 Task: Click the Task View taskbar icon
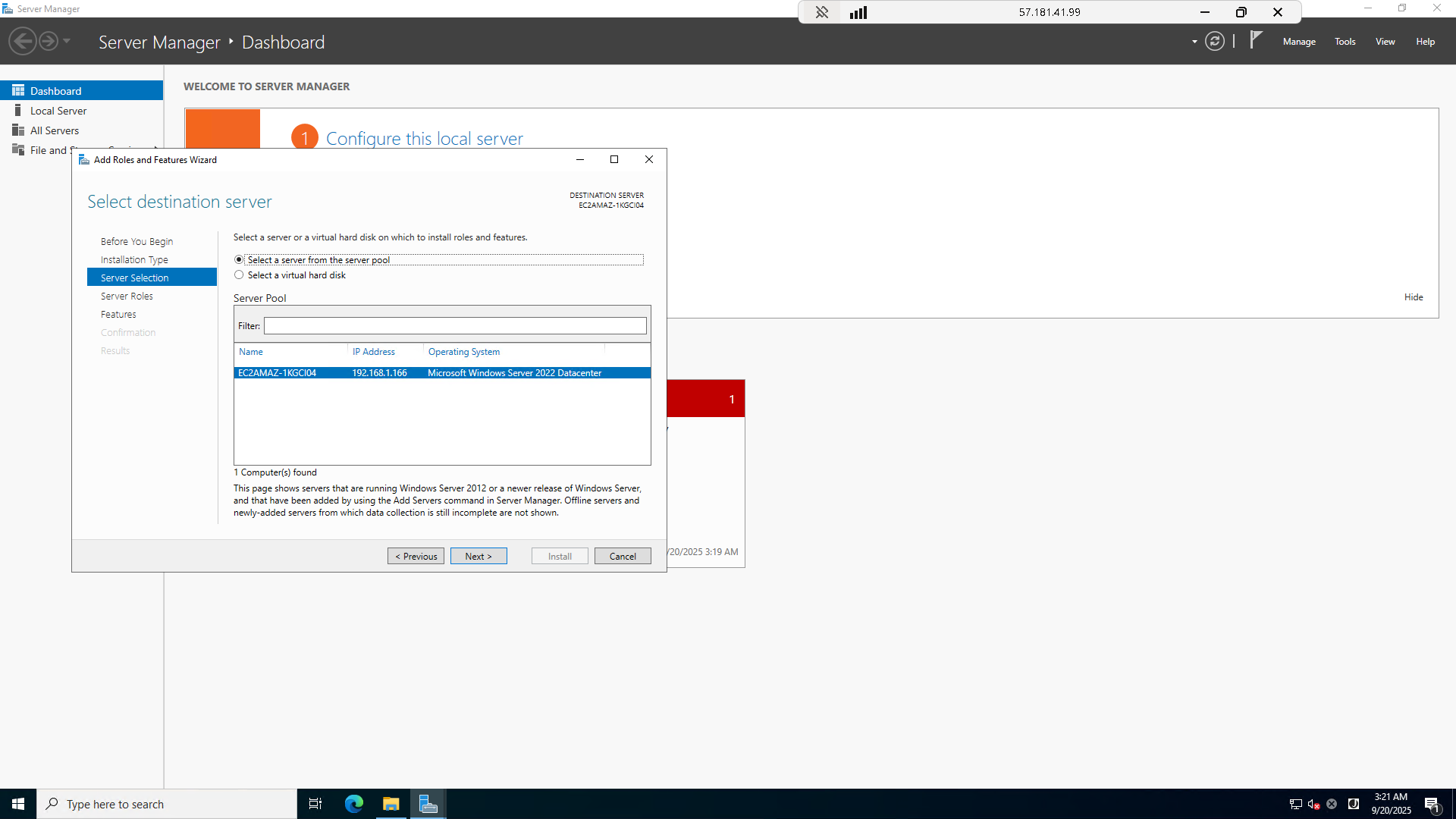[x=315, y=804]
